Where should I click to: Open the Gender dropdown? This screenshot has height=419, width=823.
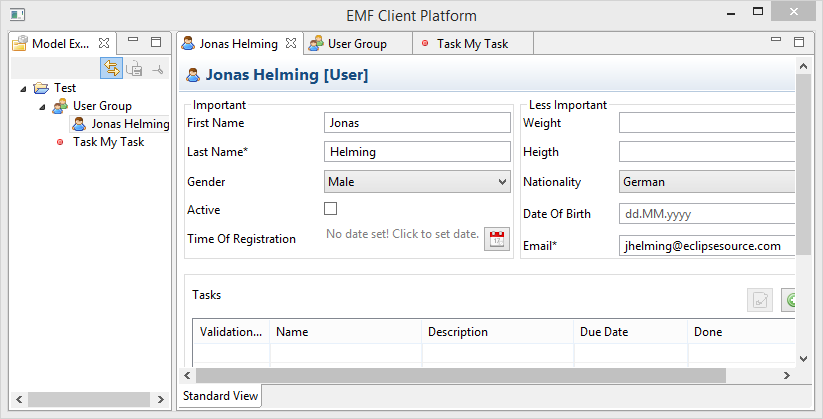(x=417, y=182)
